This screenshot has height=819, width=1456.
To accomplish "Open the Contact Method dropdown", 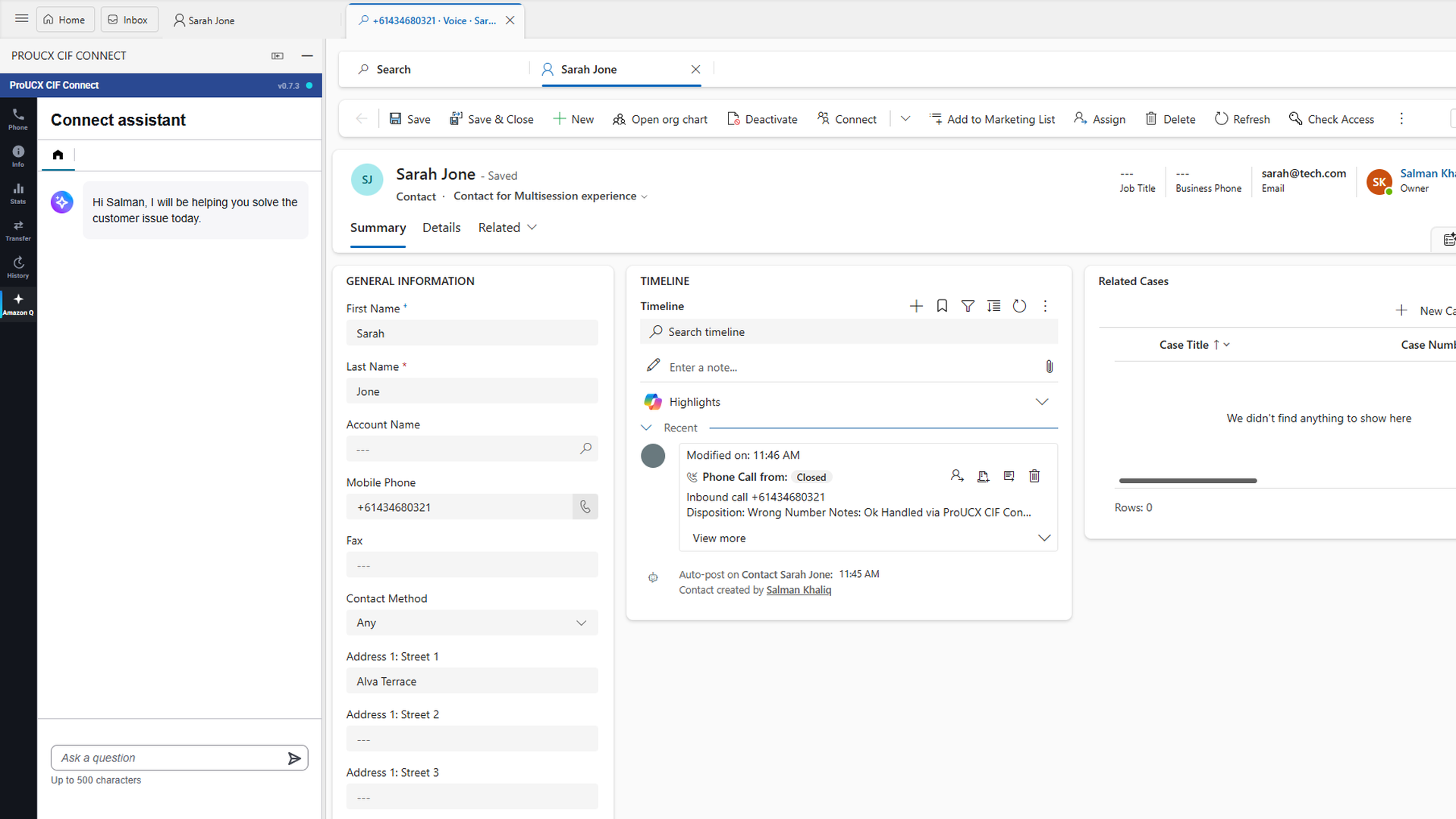I will pos(472,623).
